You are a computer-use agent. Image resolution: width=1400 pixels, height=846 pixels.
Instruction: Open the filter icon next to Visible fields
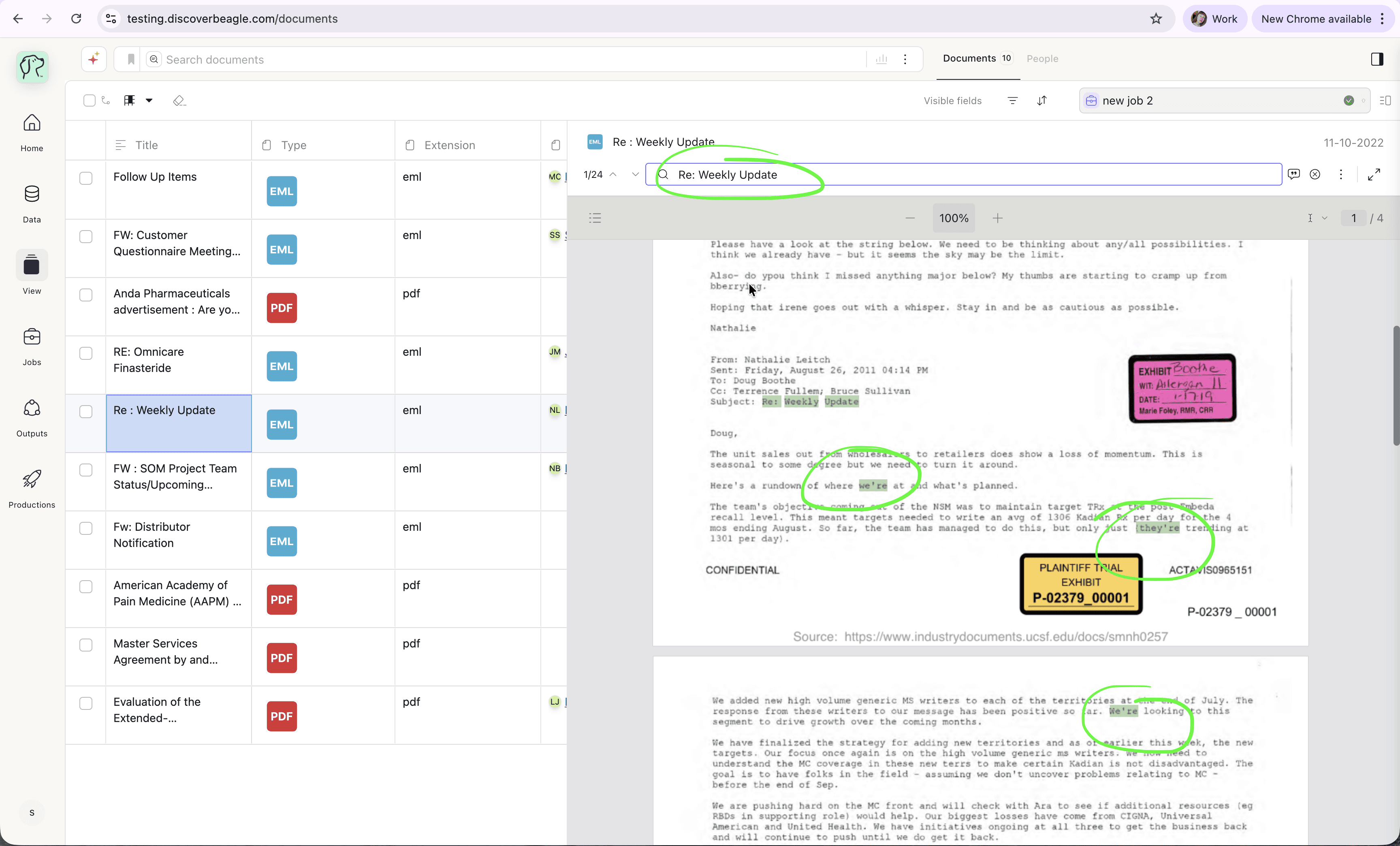(1012, 100)
